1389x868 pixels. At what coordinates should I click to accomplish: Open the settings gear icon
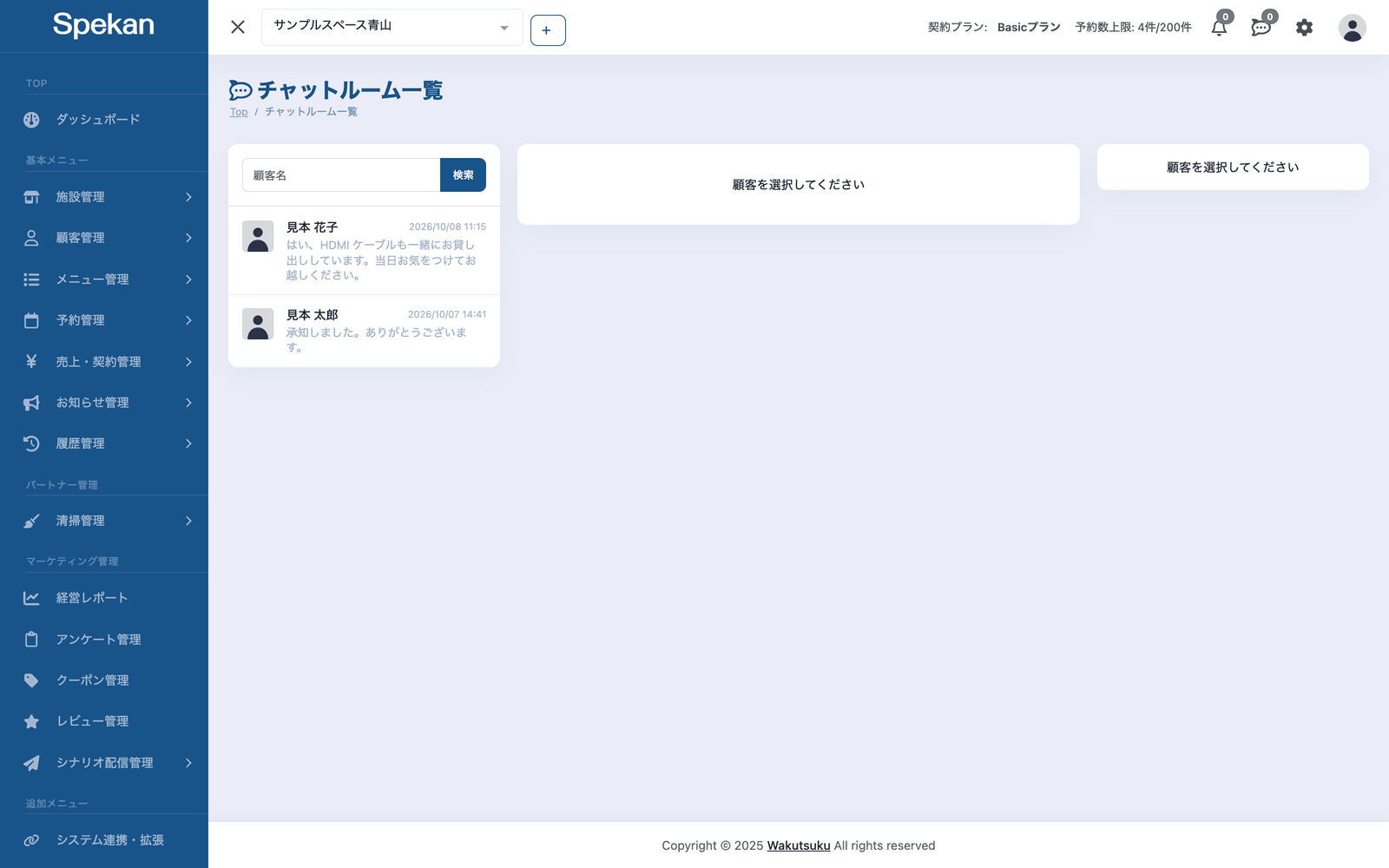[1304, 28]
